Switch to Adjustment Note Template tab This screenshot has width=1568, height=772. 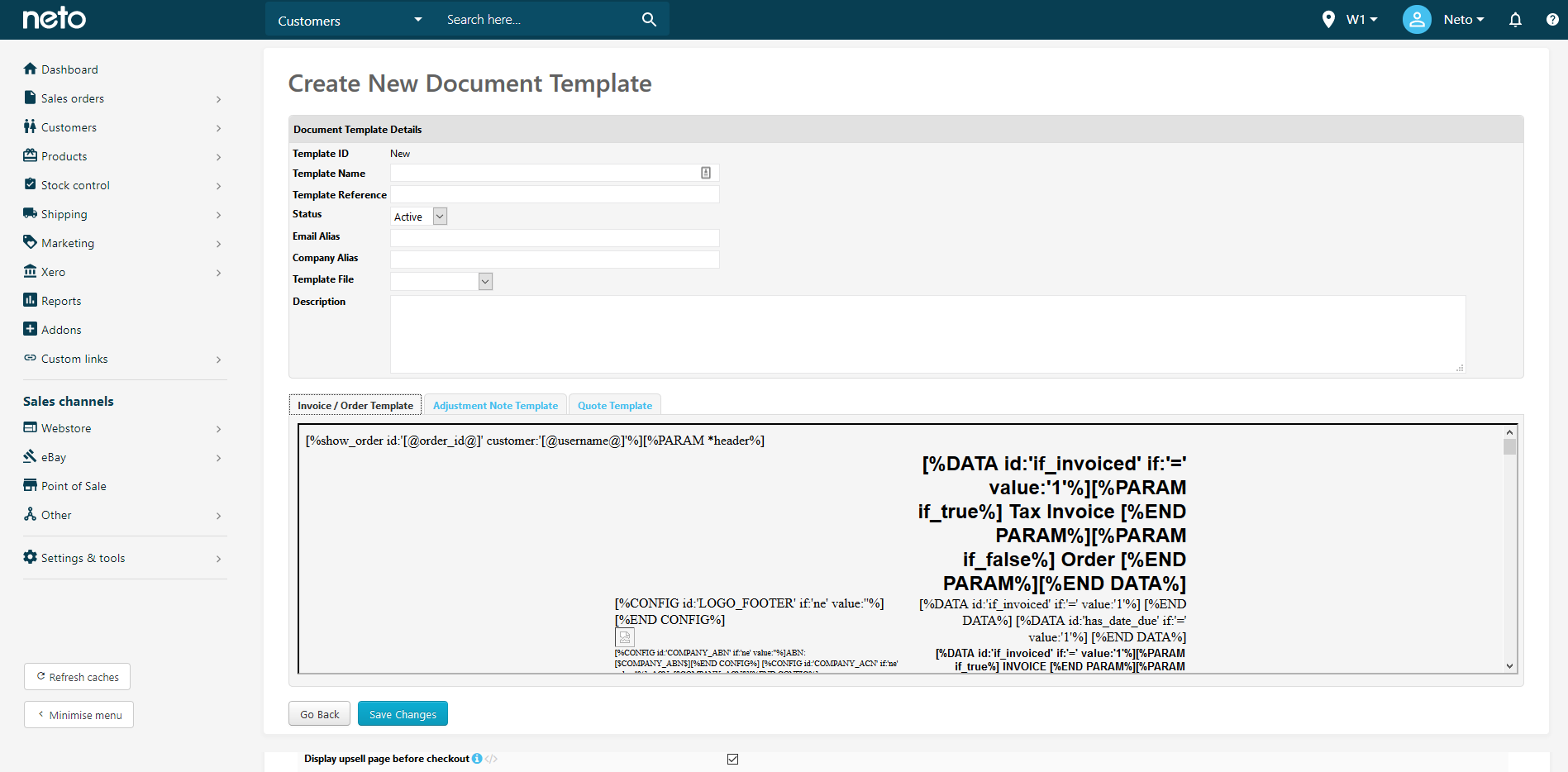click(495, 405)
